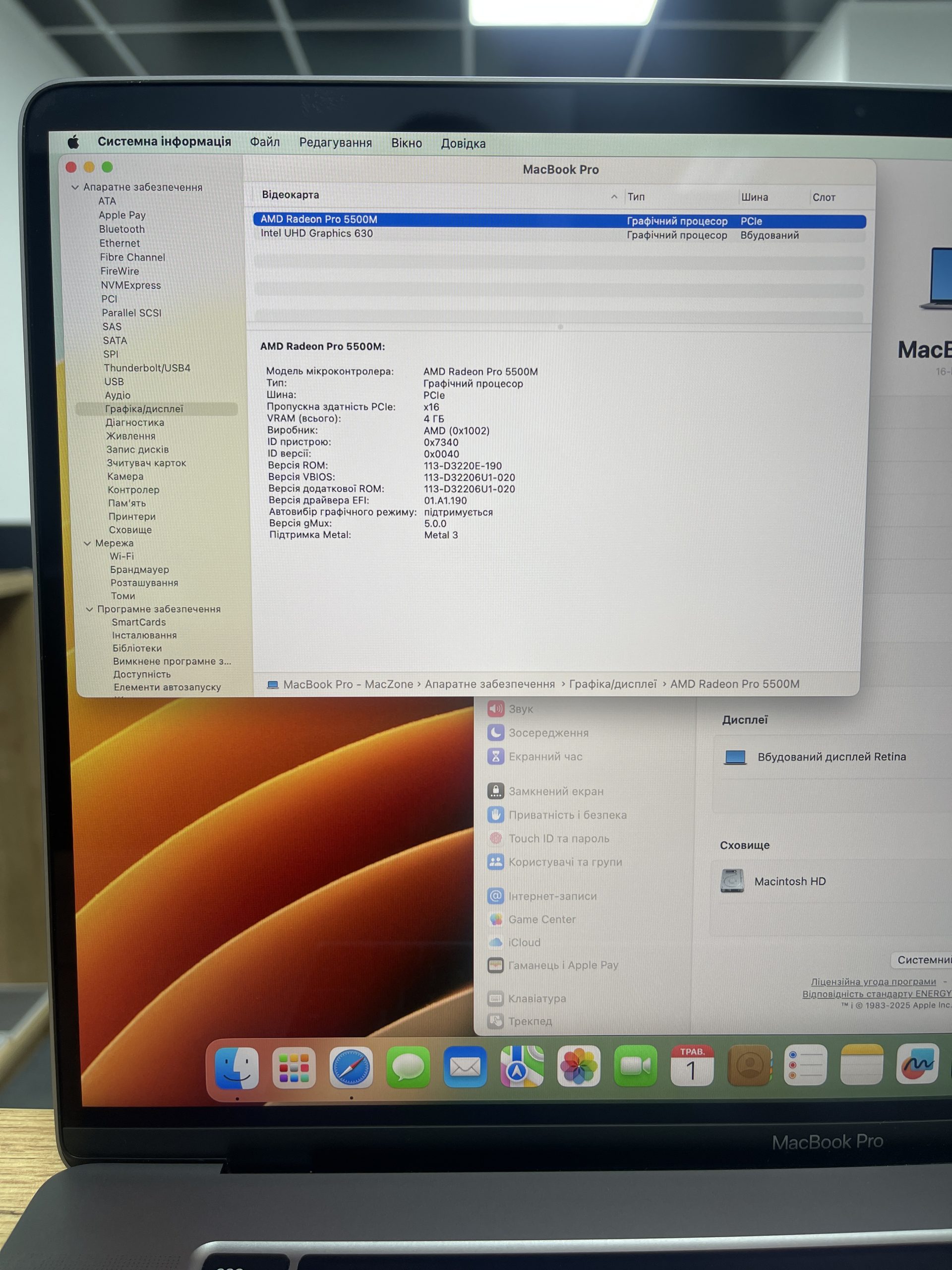
Task: Click the Шина column header
Action: point(755,197)
